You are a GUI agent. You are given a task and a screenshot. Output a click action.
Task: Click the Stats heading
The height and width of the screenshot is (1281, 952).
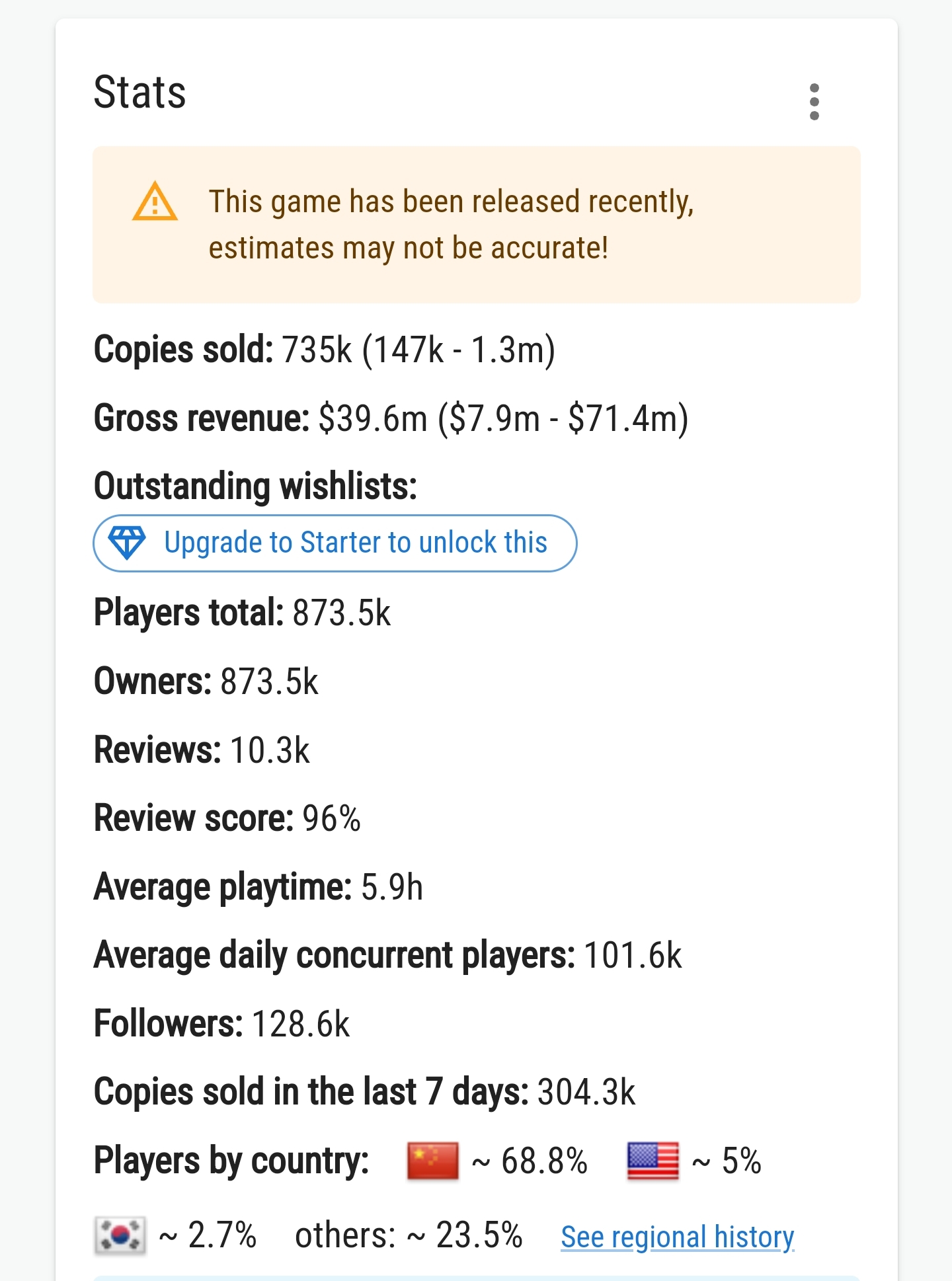[139, 93]
